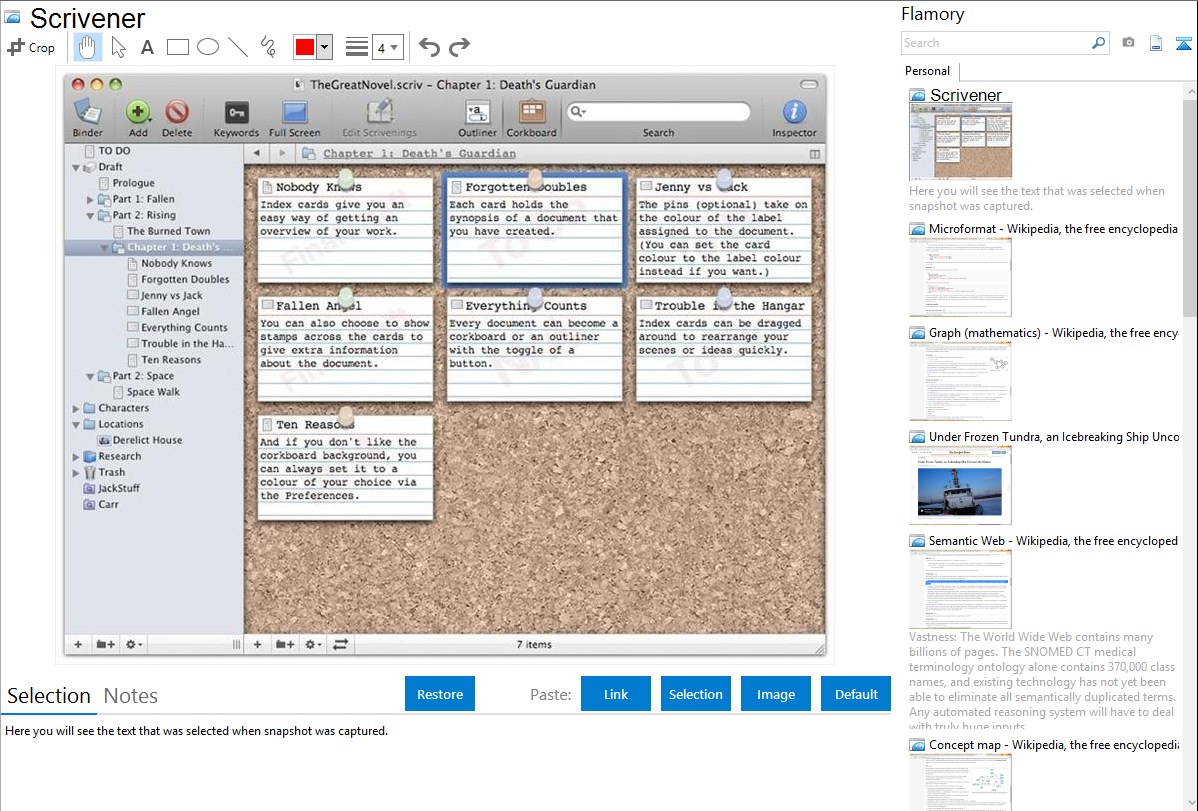This screenshot has width=1198, height=811.
Task: Click the Full Screen icon in Scrivener
Action: [x=294, y=113]
